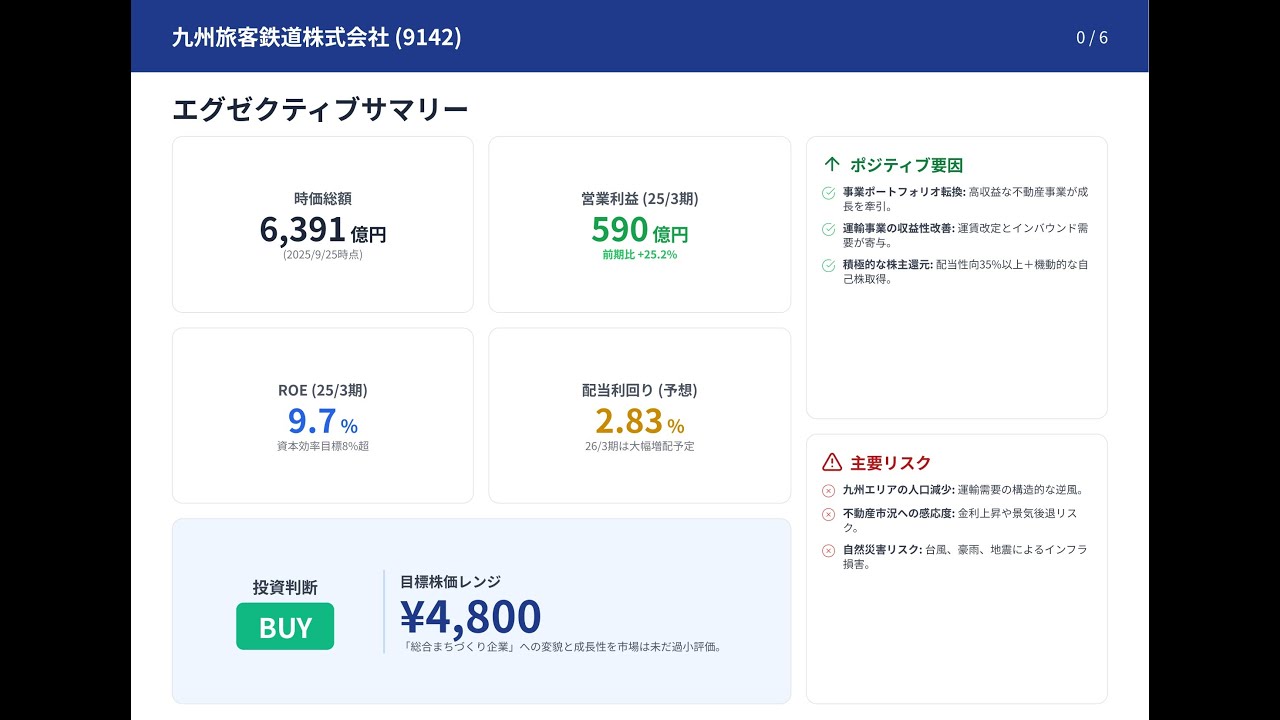Screen dimensions: 1280x720
Task: Click the 投資判断 label
Action: 285,588
